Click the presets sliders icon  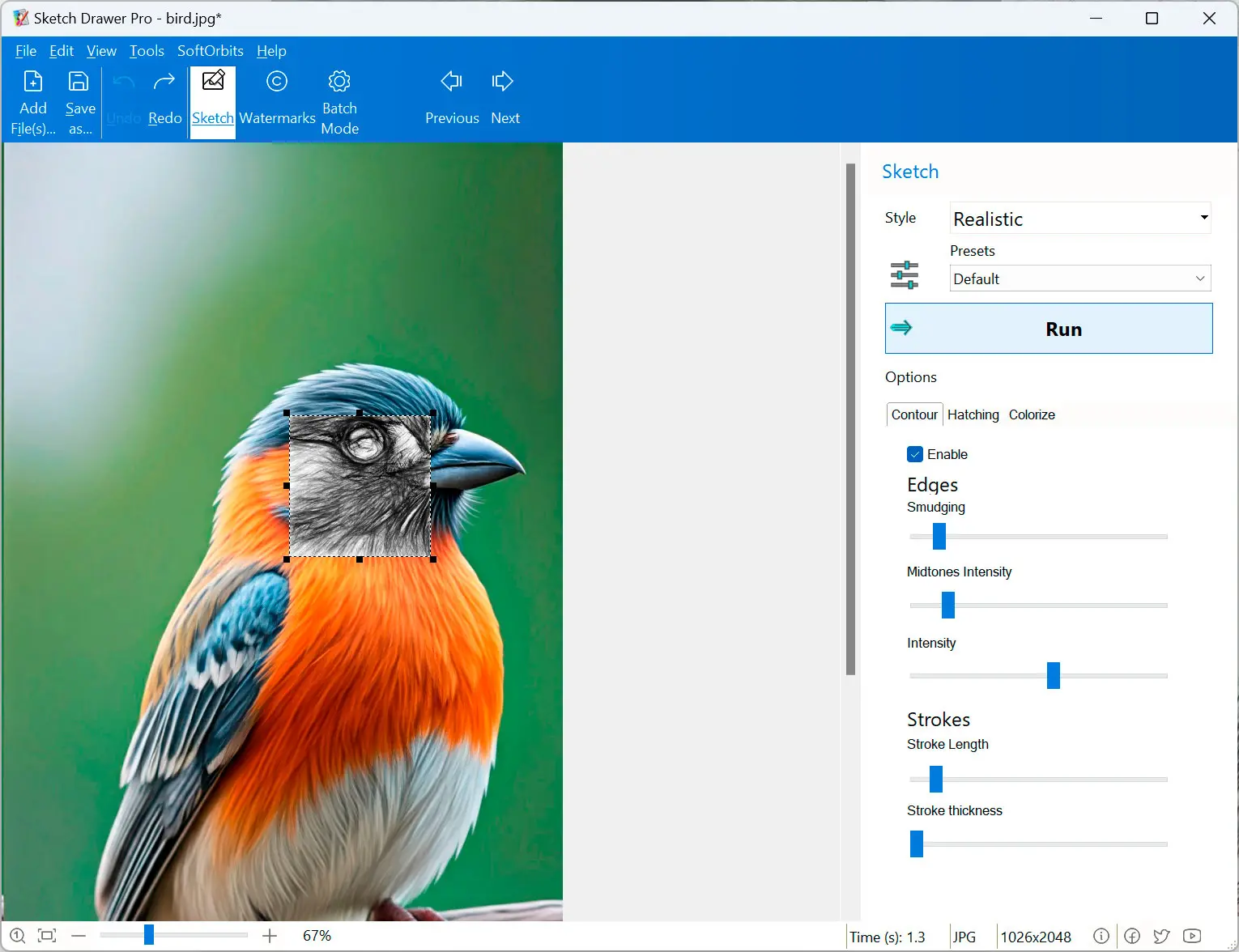tap(905, 275)
